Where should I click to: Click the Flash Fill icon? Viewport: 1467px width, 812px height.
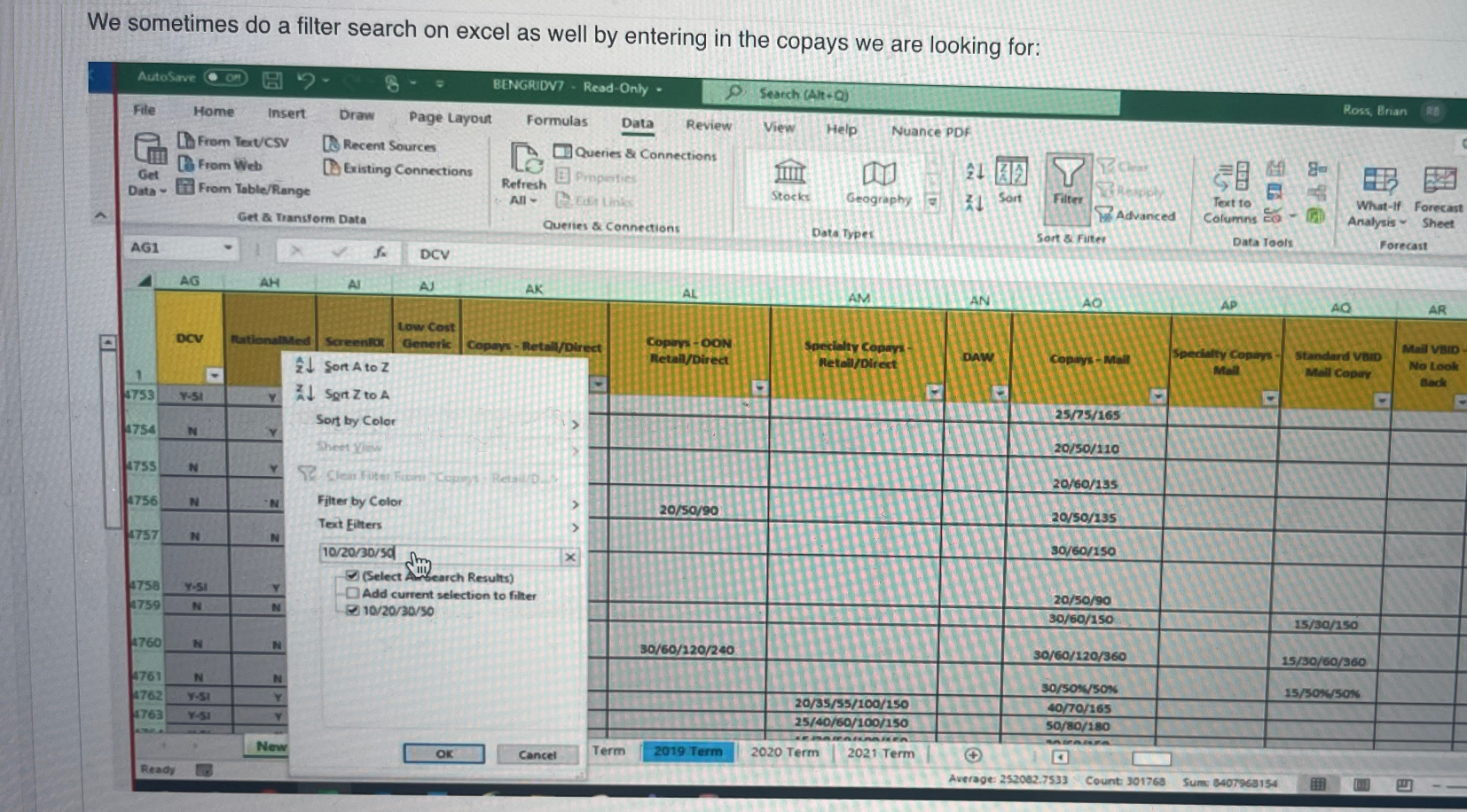[x=1275, y=168]
